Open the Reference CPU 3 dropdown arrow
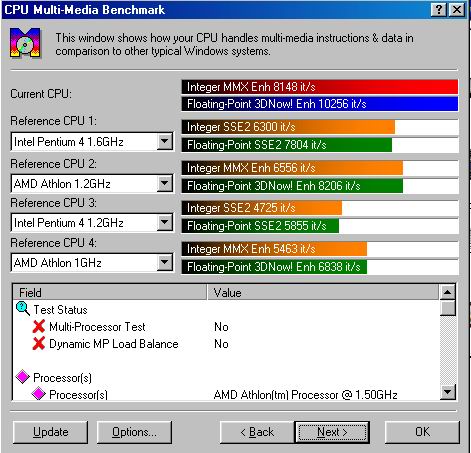Viewport: 471px width, 453px height. (165, 222)
